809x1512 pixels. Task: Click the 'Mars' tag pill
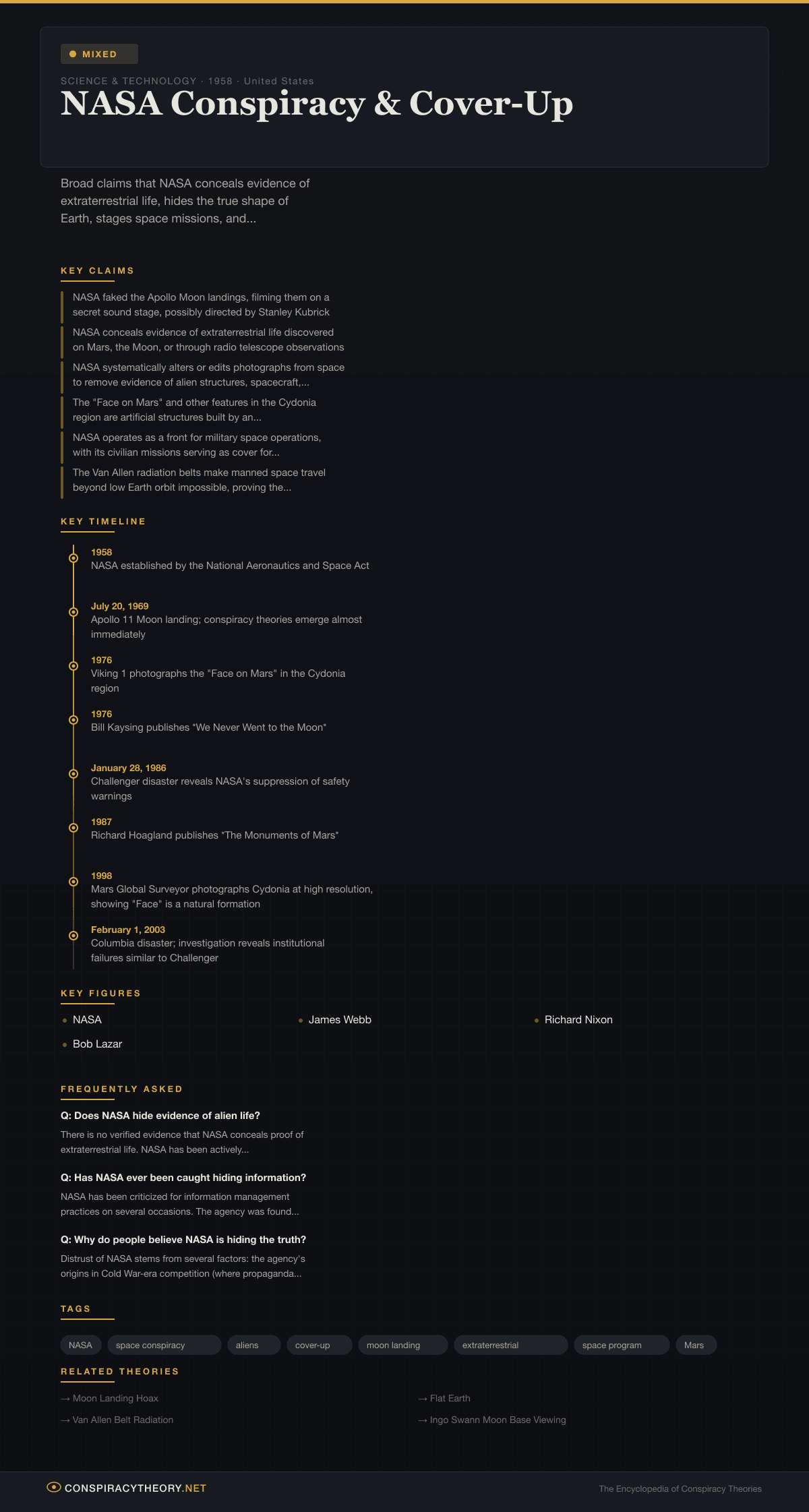695,1345
